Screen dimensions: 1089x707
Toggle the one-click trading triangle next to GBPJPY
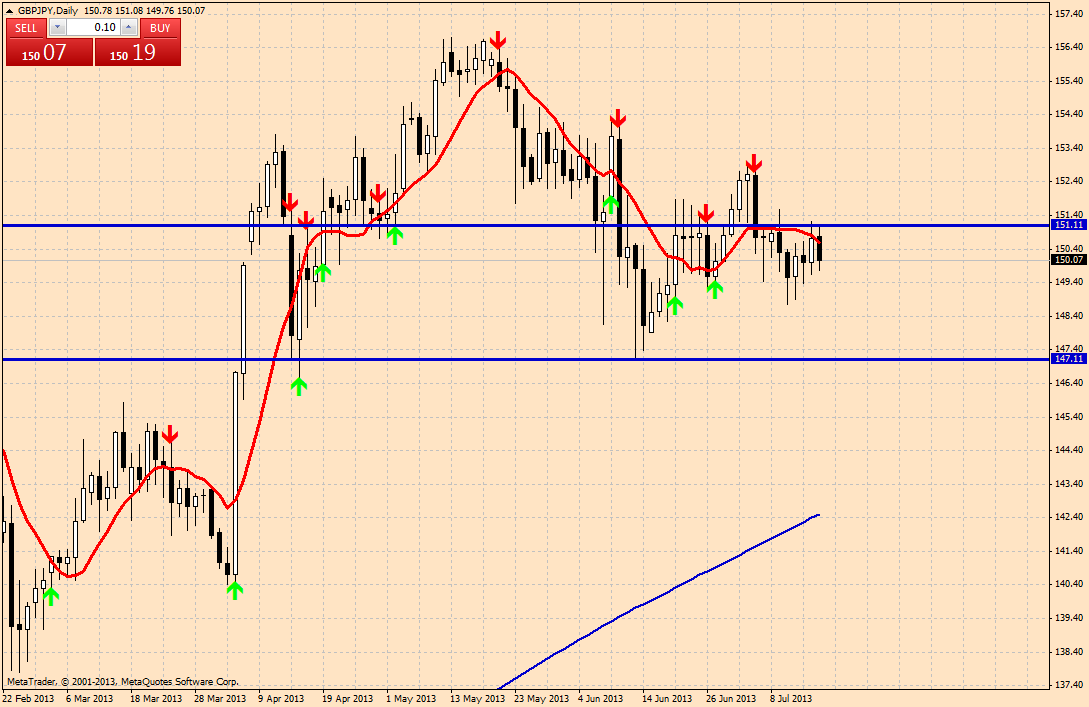pos(10,10)
